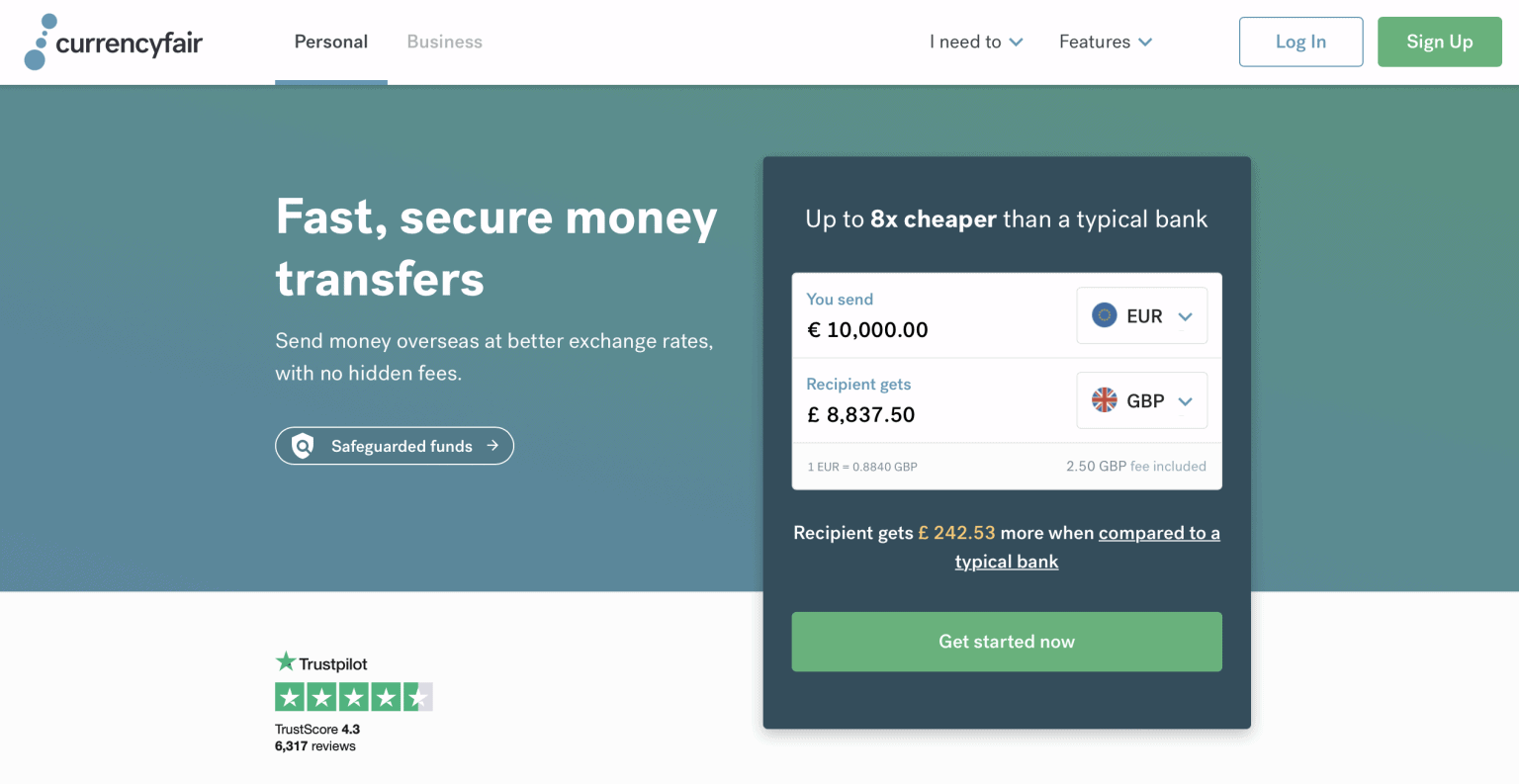This screenshot has width=1519, height=784.
Task: Select the Personal tab
Action: coord(330,42)
